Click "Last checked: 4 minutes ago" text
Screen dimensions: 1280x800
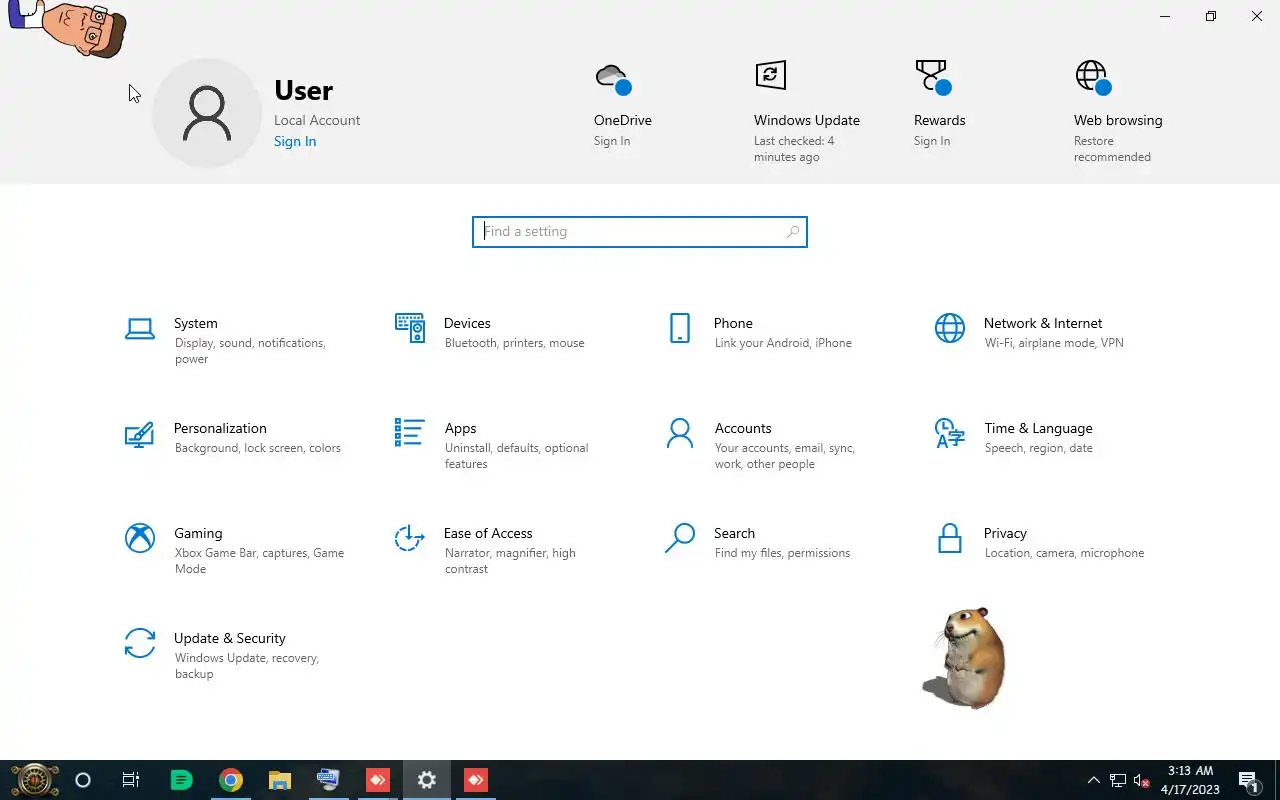(794, 149)
